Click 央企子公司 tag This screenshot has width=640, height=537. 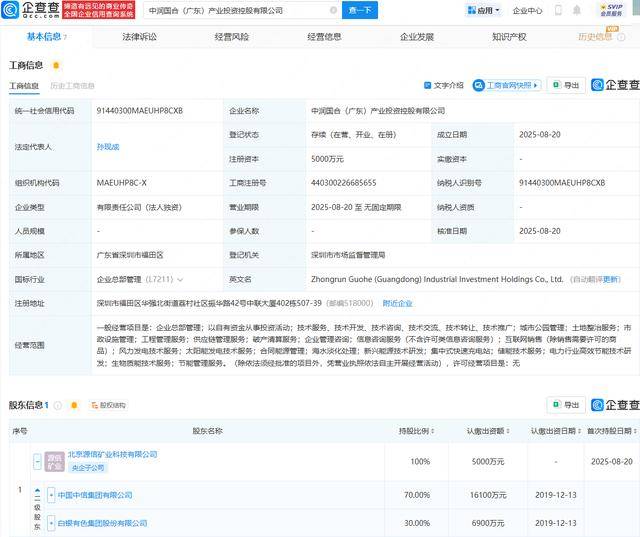pyautogui.click(x=88, y=468)
